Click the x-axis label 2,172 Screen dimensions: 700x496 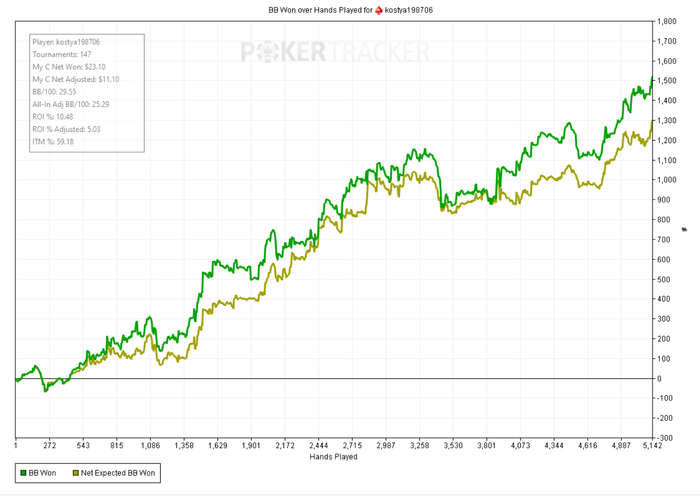285,446
